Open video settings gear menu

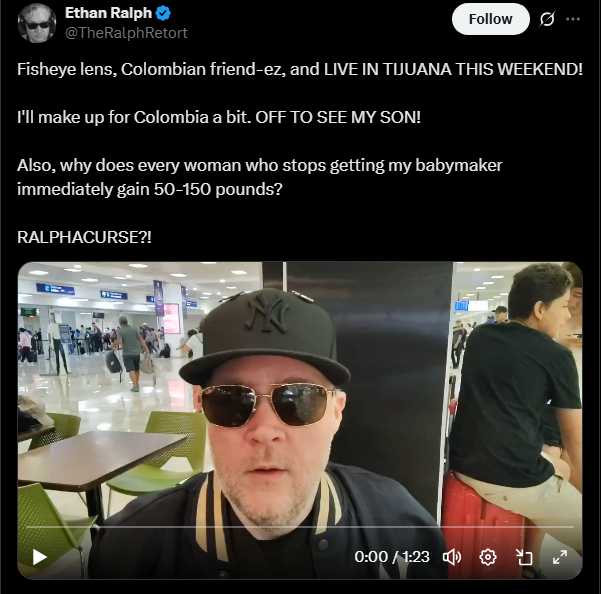(x=488, y=557)
